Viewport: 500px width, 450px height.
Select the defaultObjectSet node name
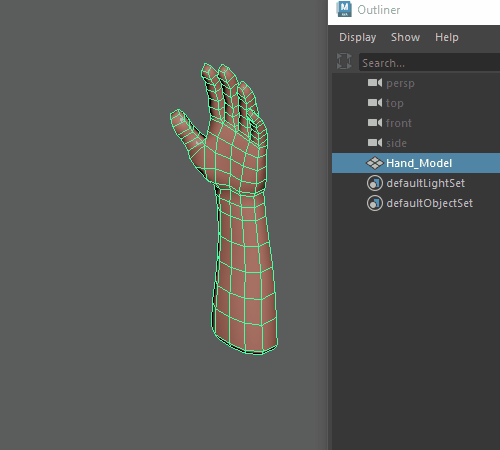(x=429, y=203)
